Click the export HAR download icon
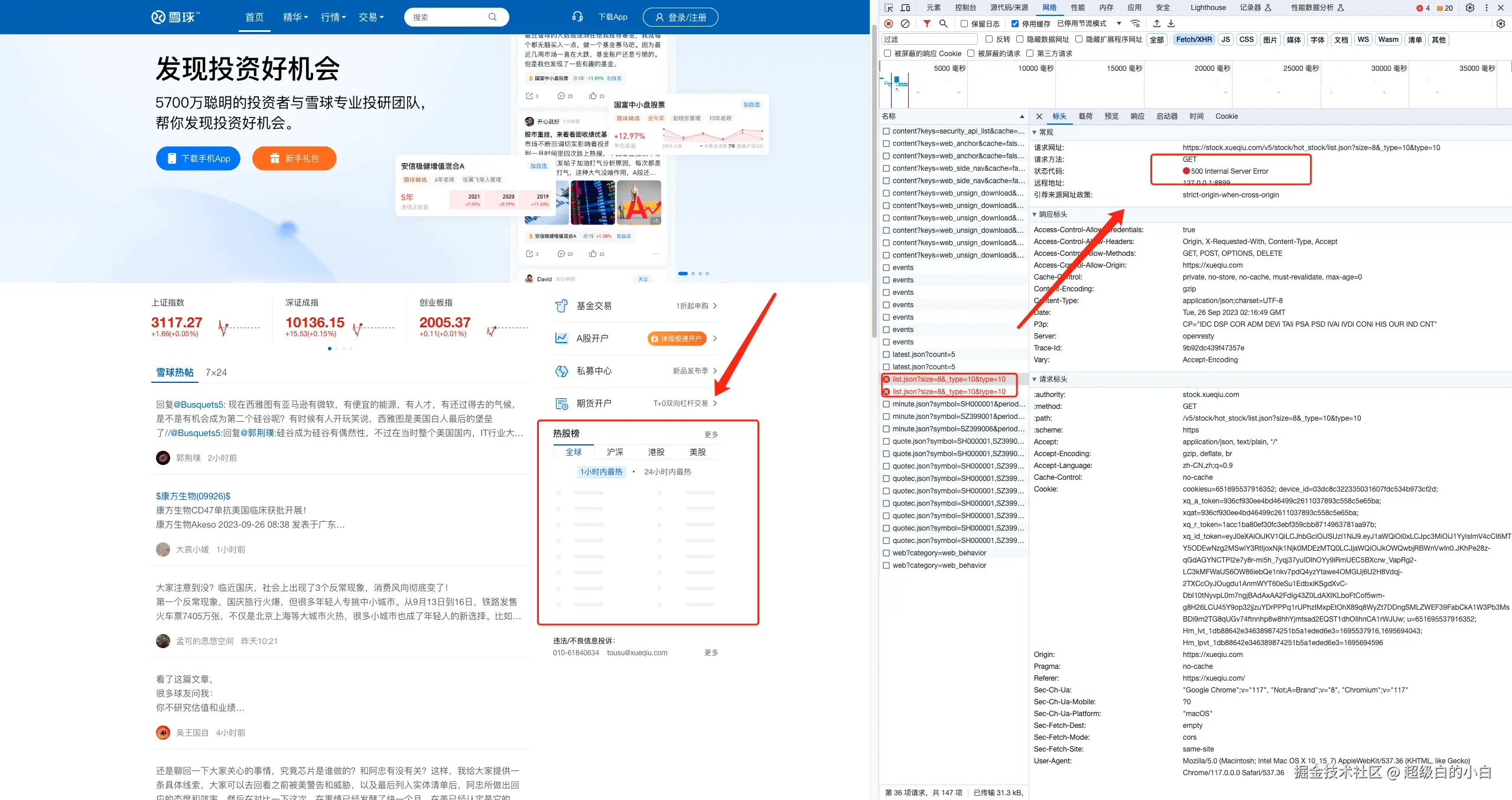The width and height of the screenshot is (1512, 800). (x=1171, y=24)
